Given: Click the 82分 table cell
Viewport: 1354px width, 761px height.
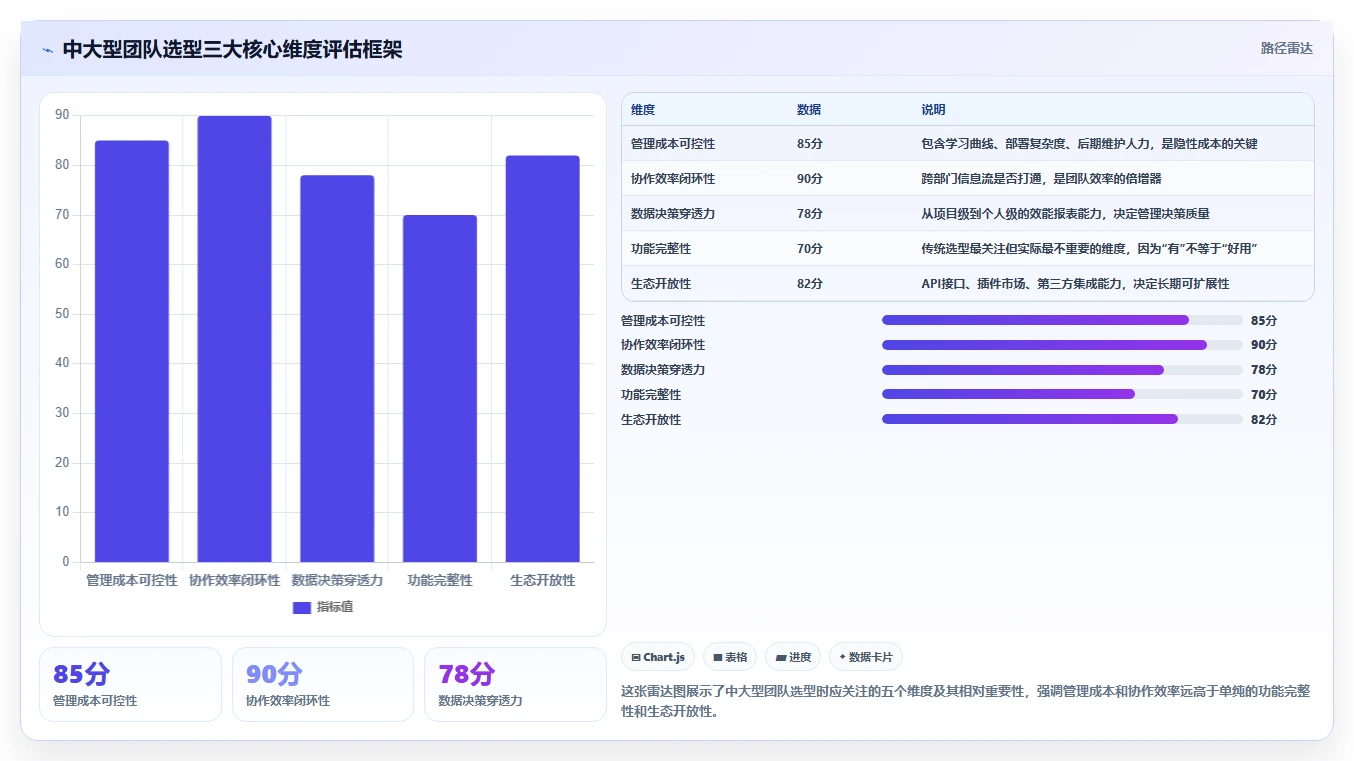Looking at the screenshot, I should click(810, 284).
